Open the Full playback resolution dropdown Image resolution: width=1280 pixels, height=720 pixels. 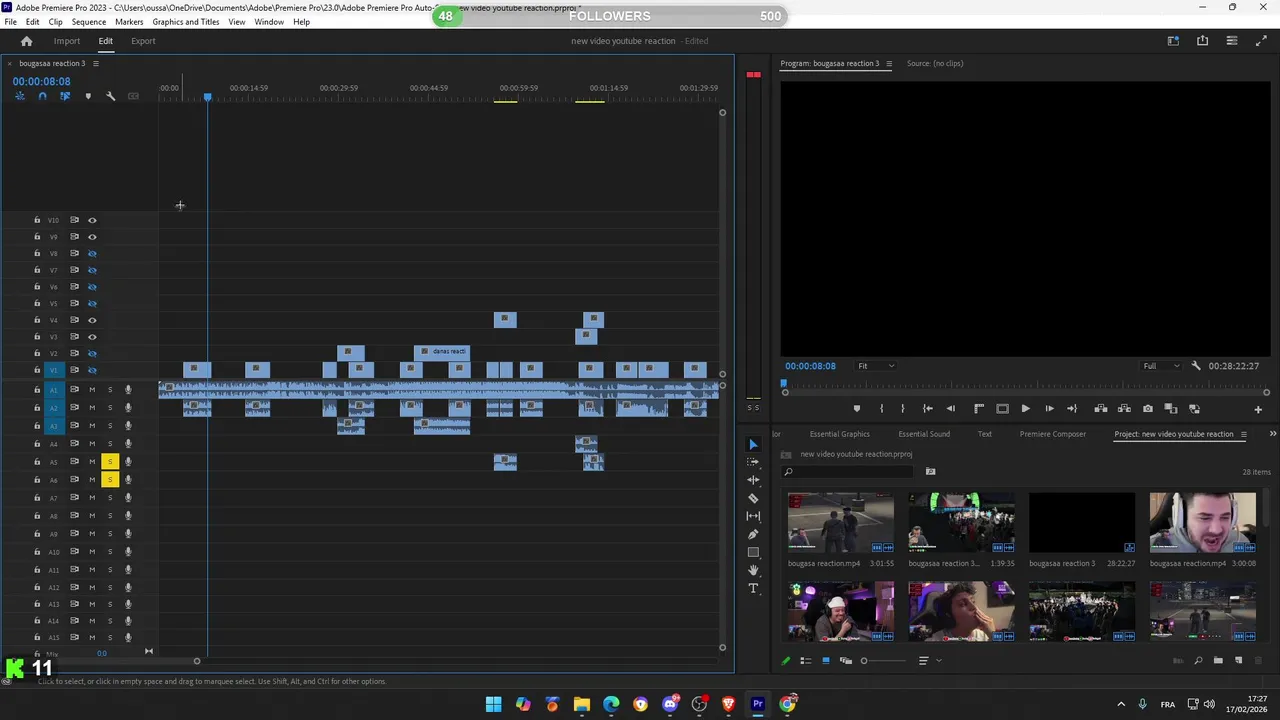1161,366
